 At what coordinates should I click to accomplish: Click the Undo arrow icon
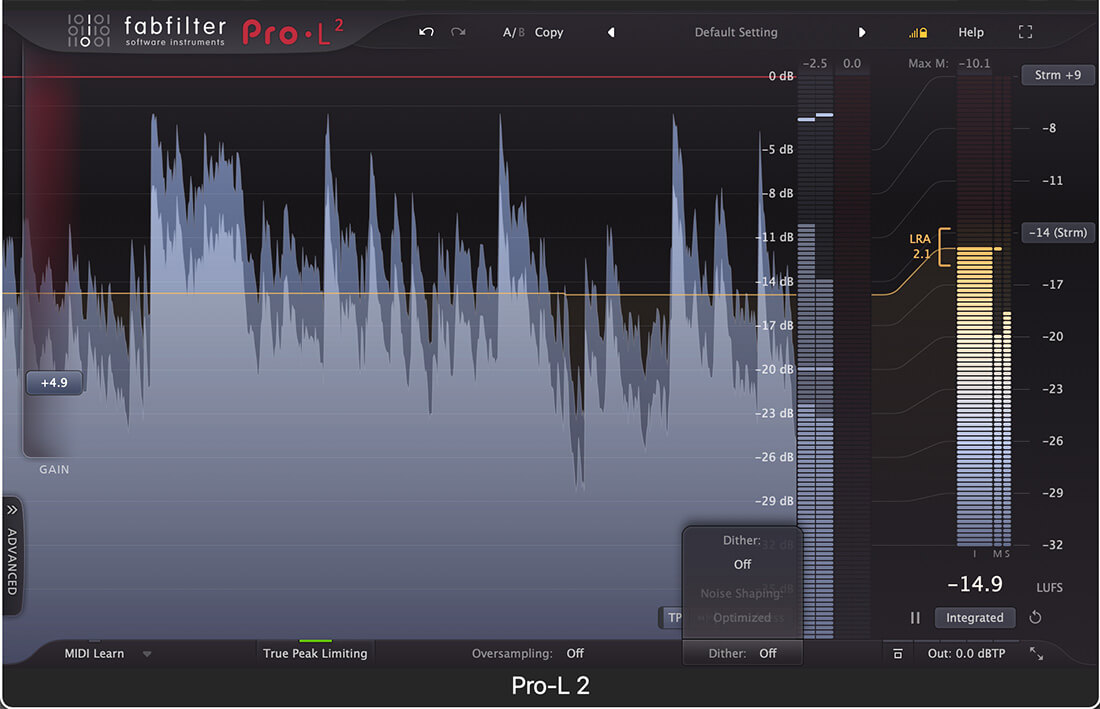pos(426,32)
